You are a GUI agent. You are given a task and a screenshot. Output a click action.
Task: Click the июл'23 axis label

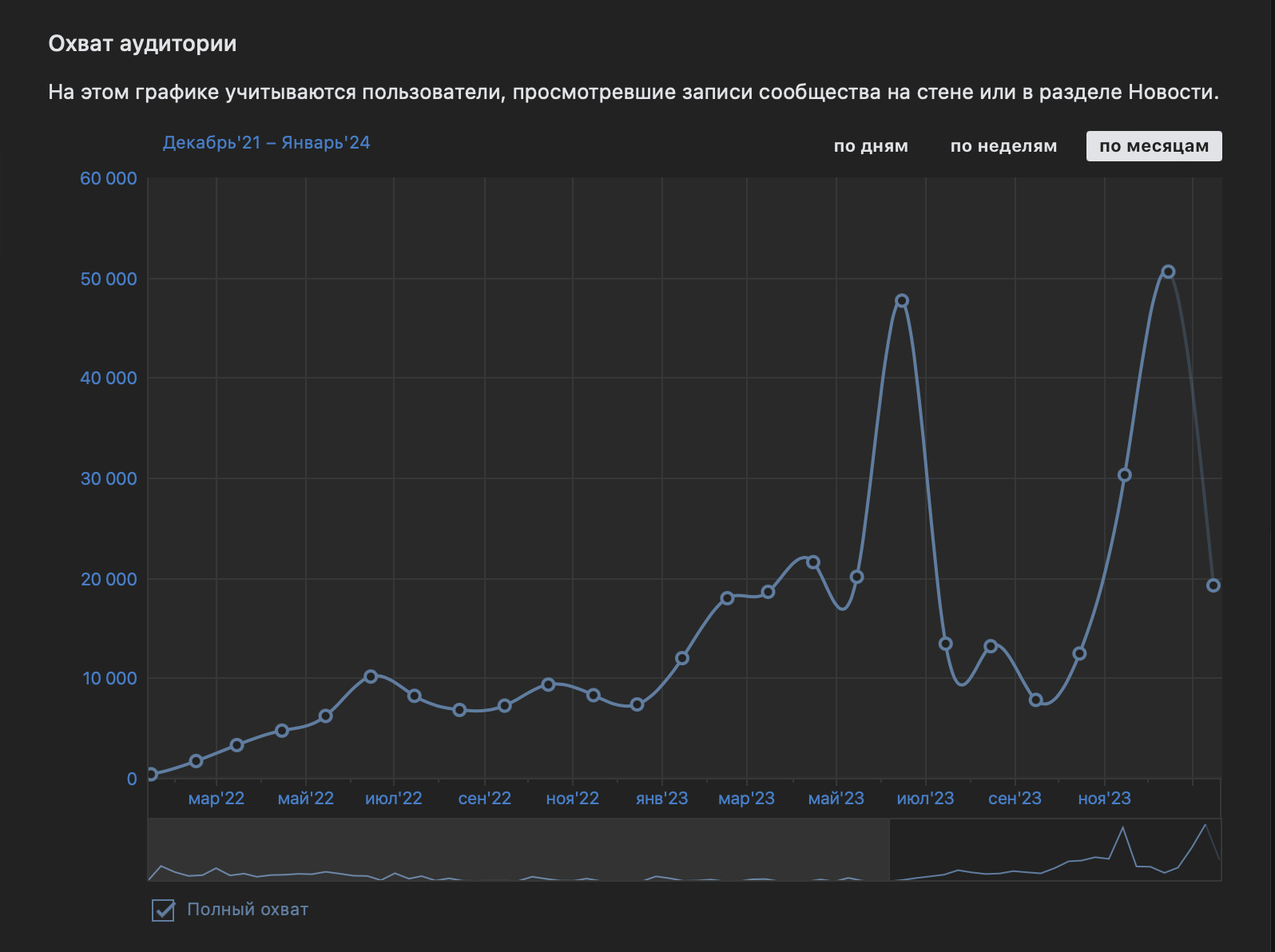[926, 799]
